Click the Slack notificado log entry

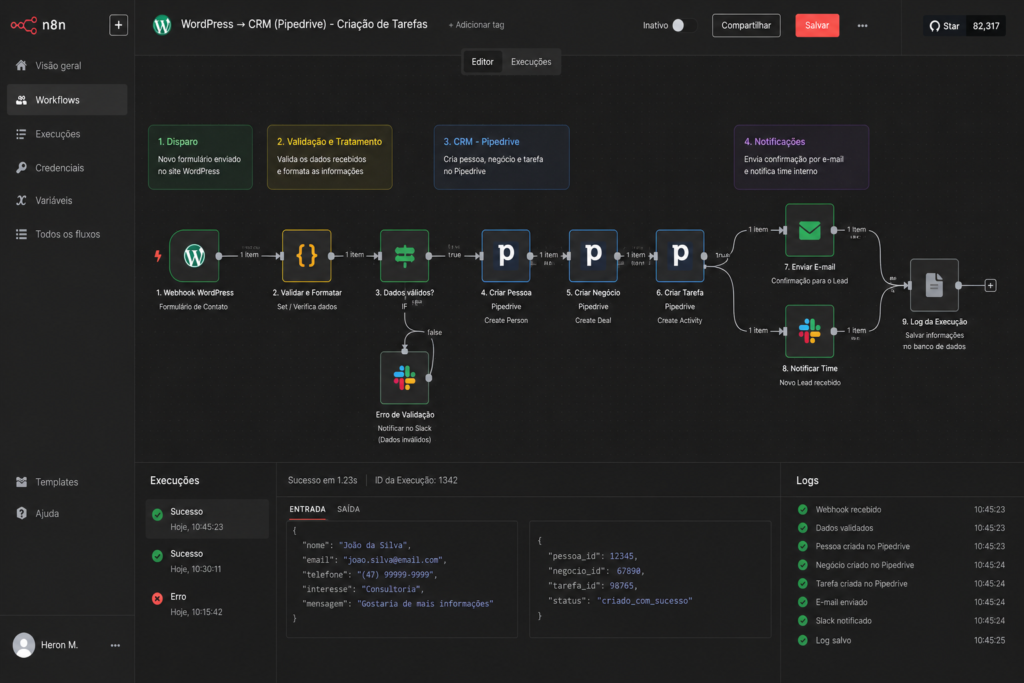click(901, 620)
